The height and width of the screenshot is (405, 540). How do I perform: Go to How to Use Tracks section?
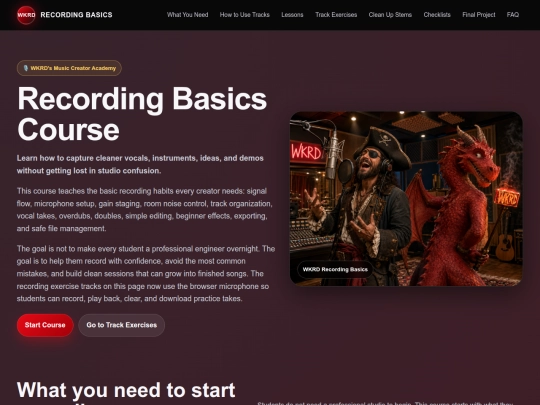click(x=245, y=15)
